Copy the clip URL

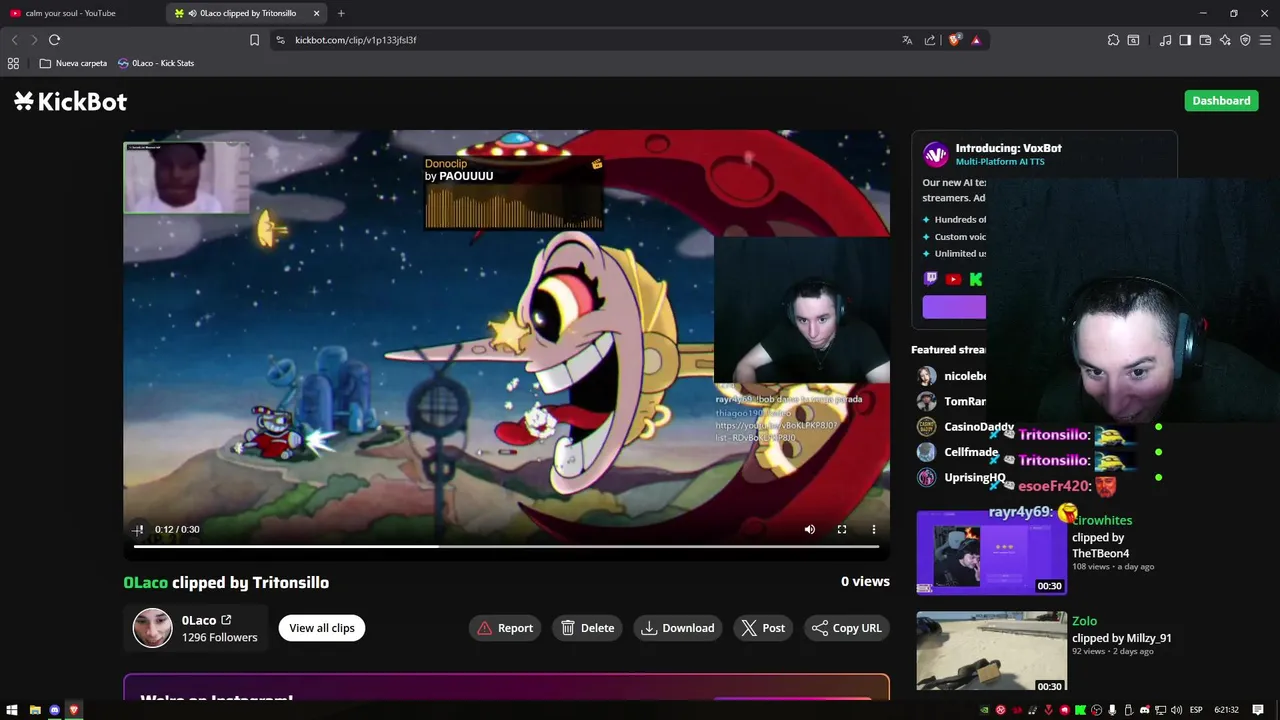click(847, 628)
